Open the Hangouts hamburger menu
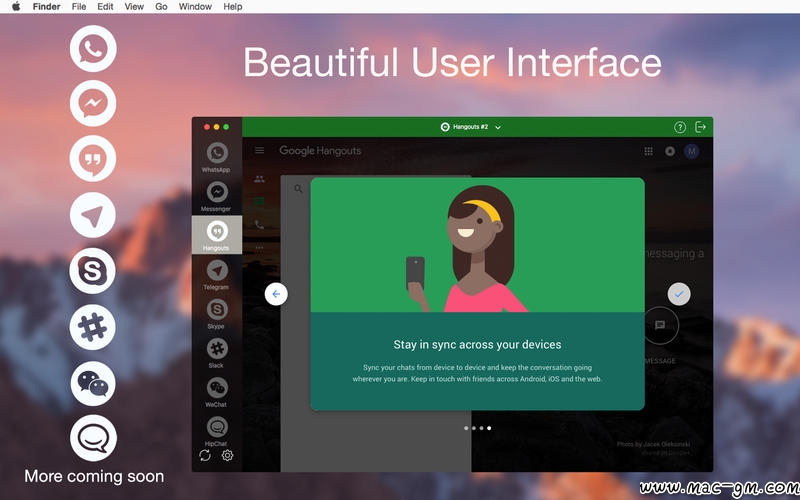The height and width of the screenshot is (500, 800). [x=260, y=151]
